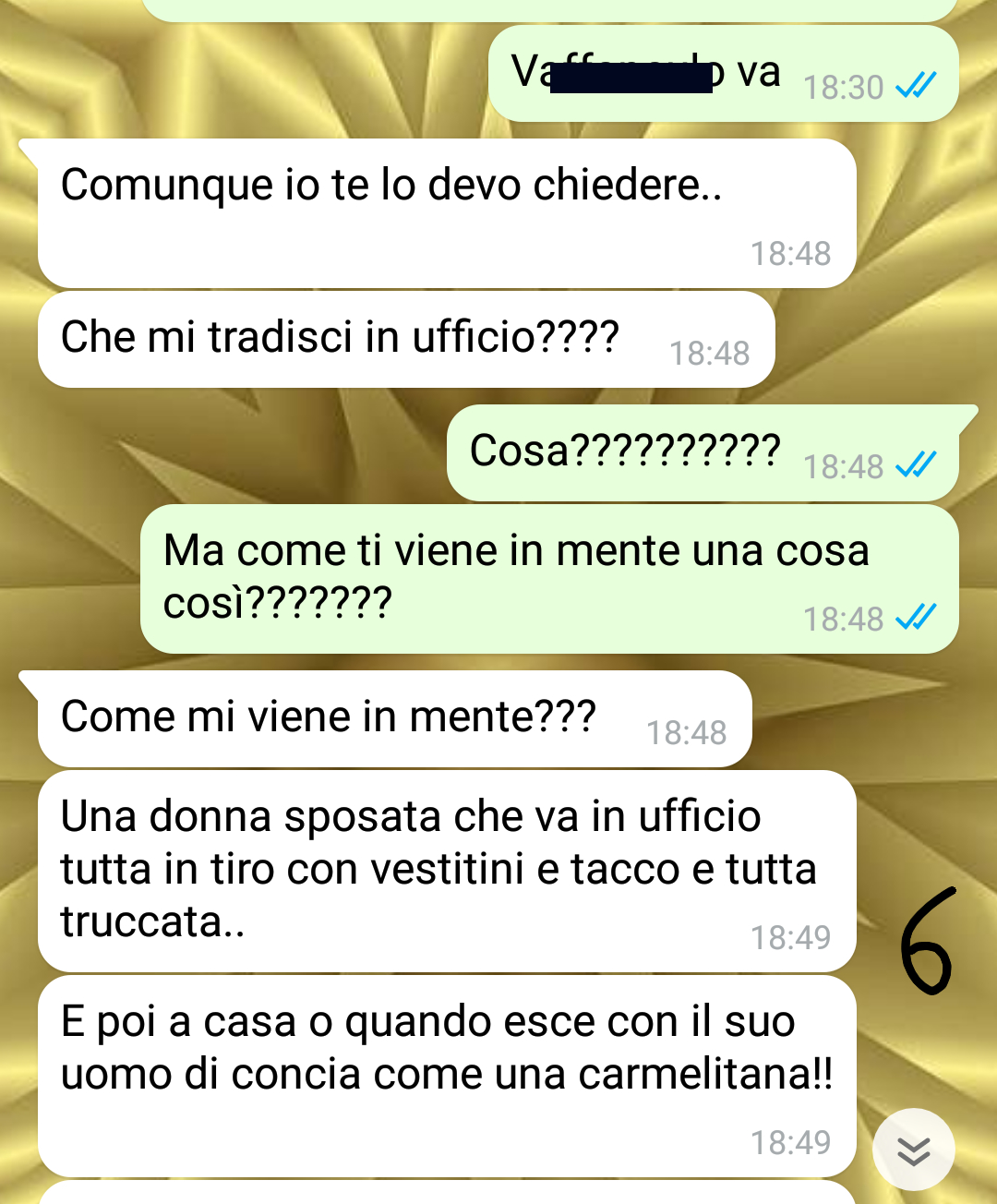This screenshot has height=1204, width=997.
Task: Select the 'Comunque io te lo devo chiedere' message
Action: click(x=447, y=213)
